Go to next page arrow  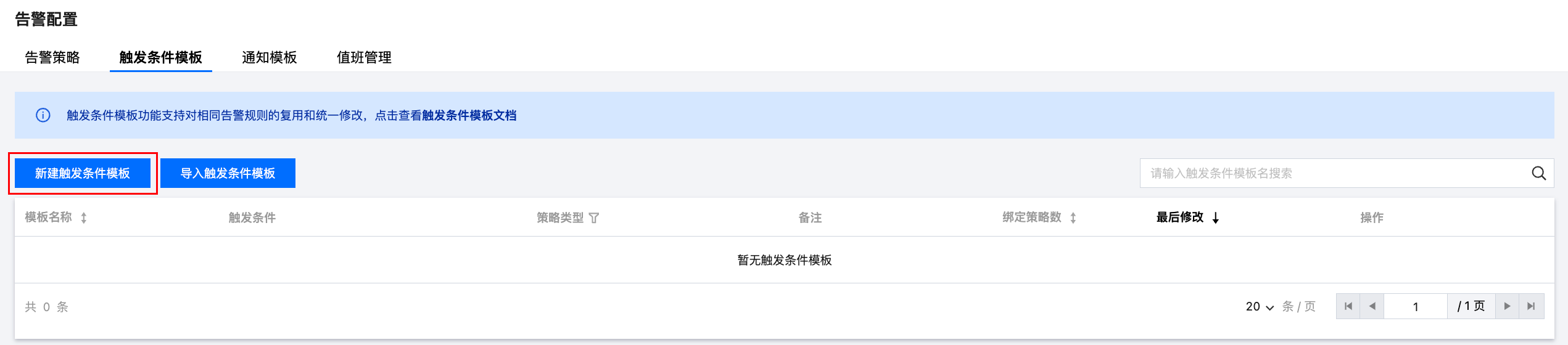(x=1507, y=306)
